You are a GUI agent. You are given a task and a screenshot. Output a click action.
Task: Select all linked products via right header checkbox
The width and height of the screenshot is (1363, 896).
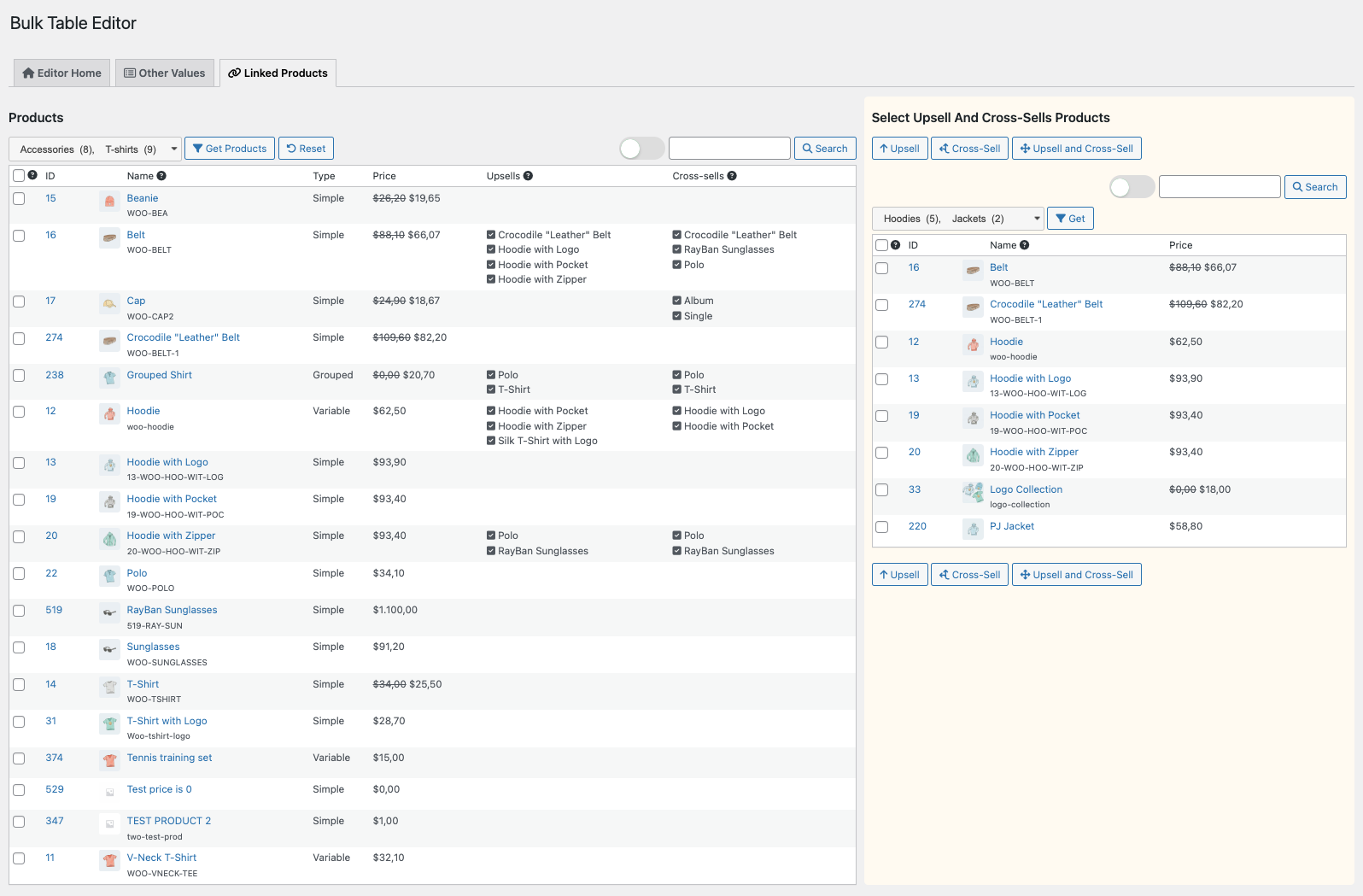[882, 245]
